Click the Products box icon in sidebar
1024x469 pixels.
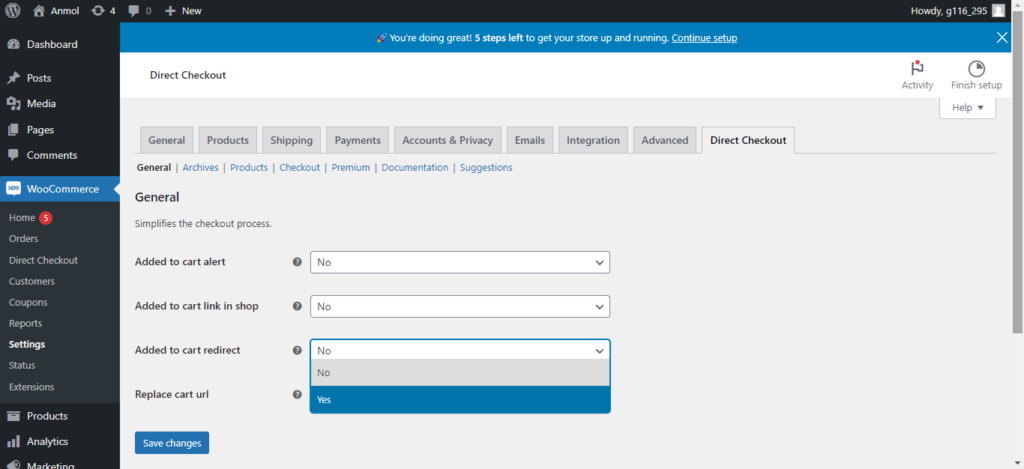(13, 416)
